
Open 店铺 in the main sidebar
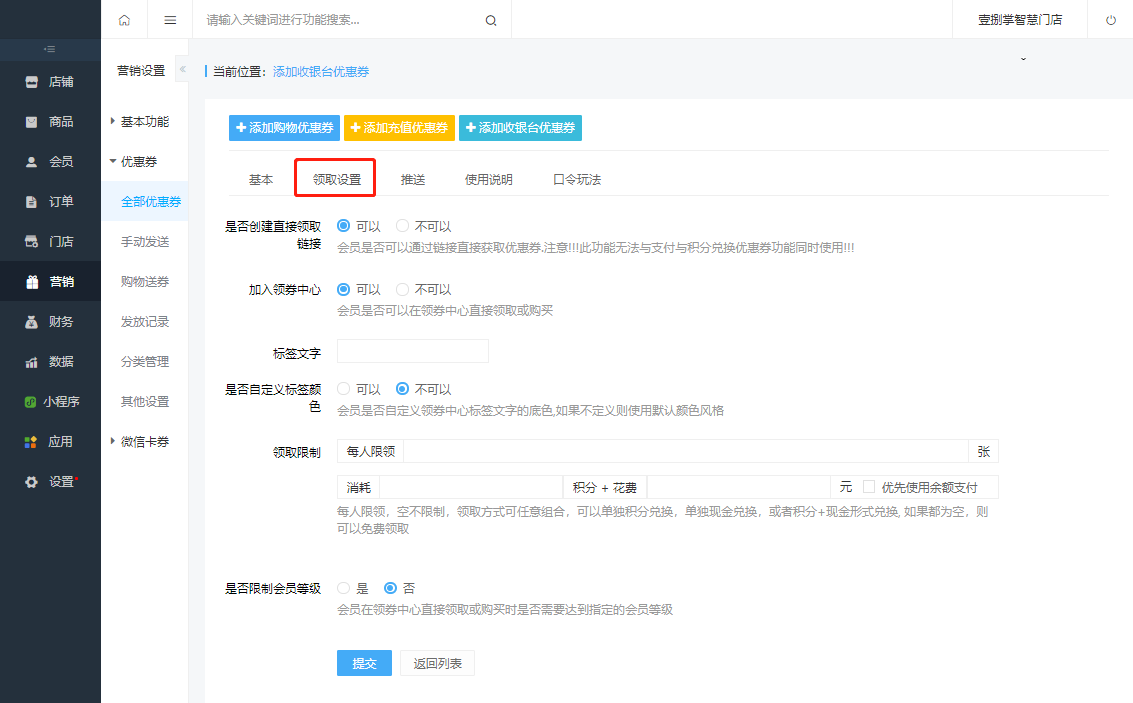(x=50, y=82)
